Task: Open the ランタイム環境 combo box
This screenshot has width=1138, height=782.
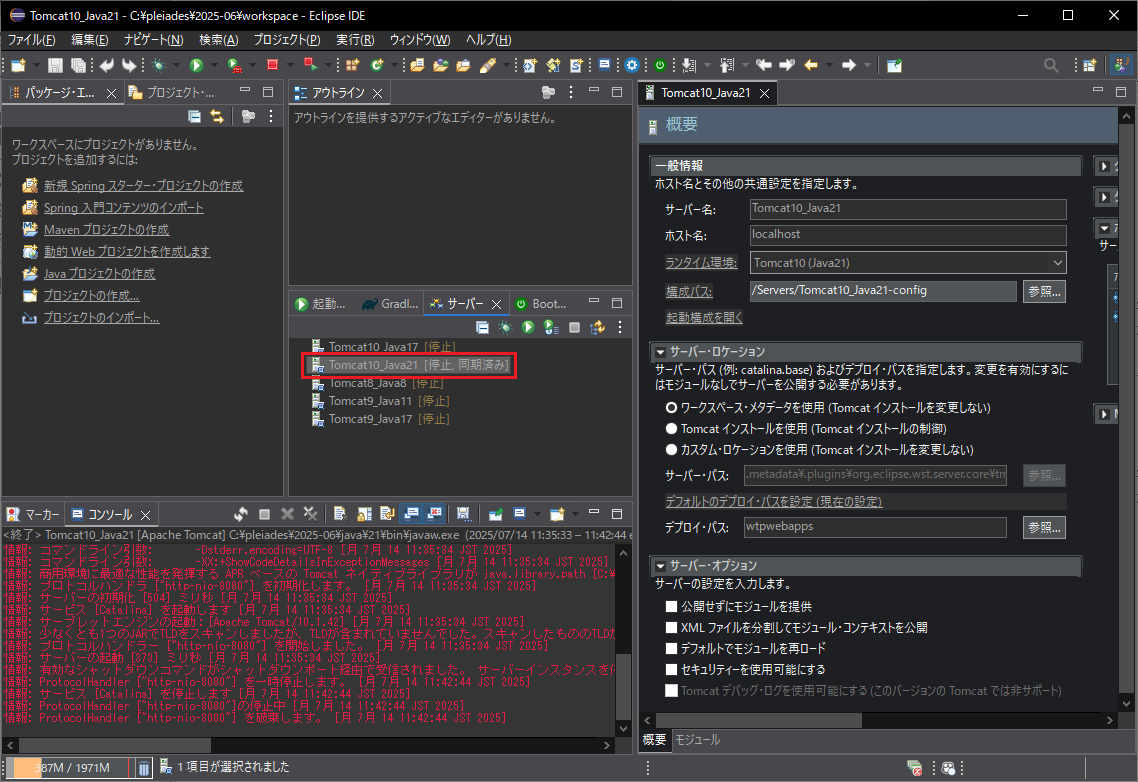Action: pyautogui.click(x=908, y=263)
